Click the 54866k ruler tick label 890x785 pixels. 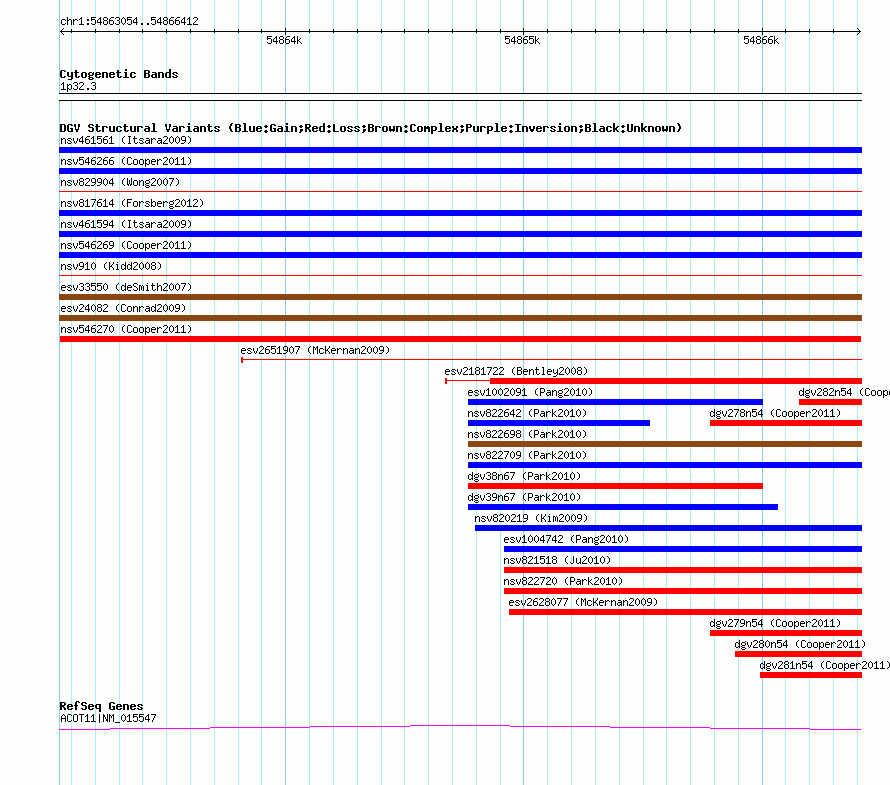click(761, 41)
